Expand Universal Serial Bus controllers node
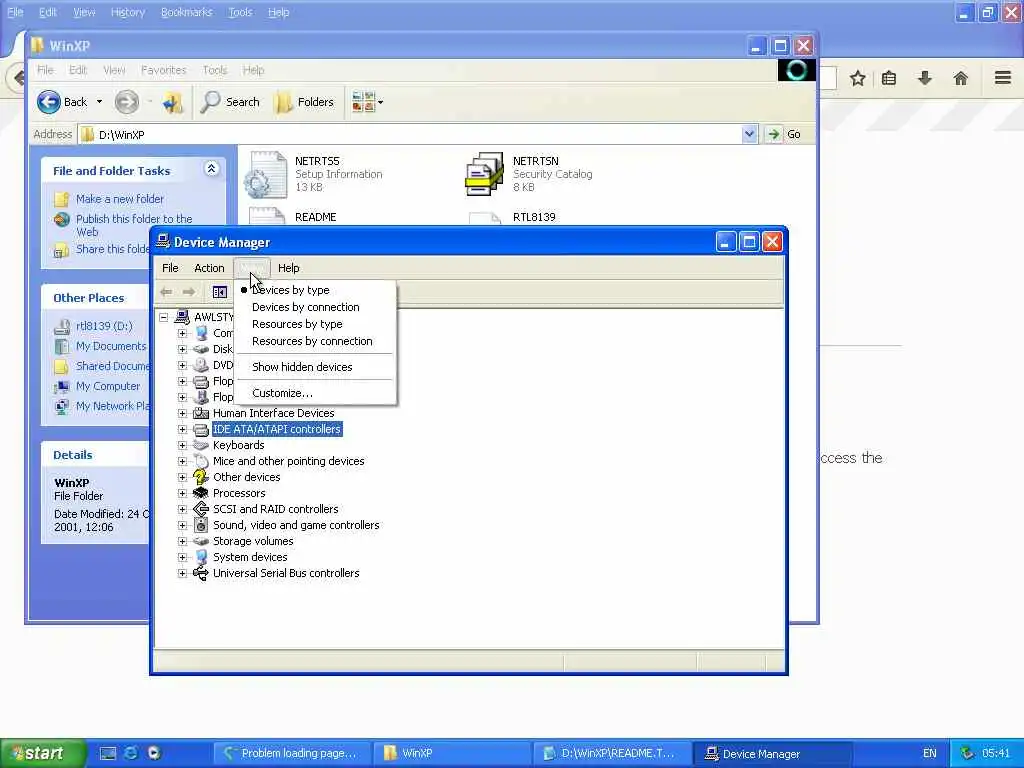Image resolution: width=1024 pixels, height=768 pixels. (x=183, y=573)
